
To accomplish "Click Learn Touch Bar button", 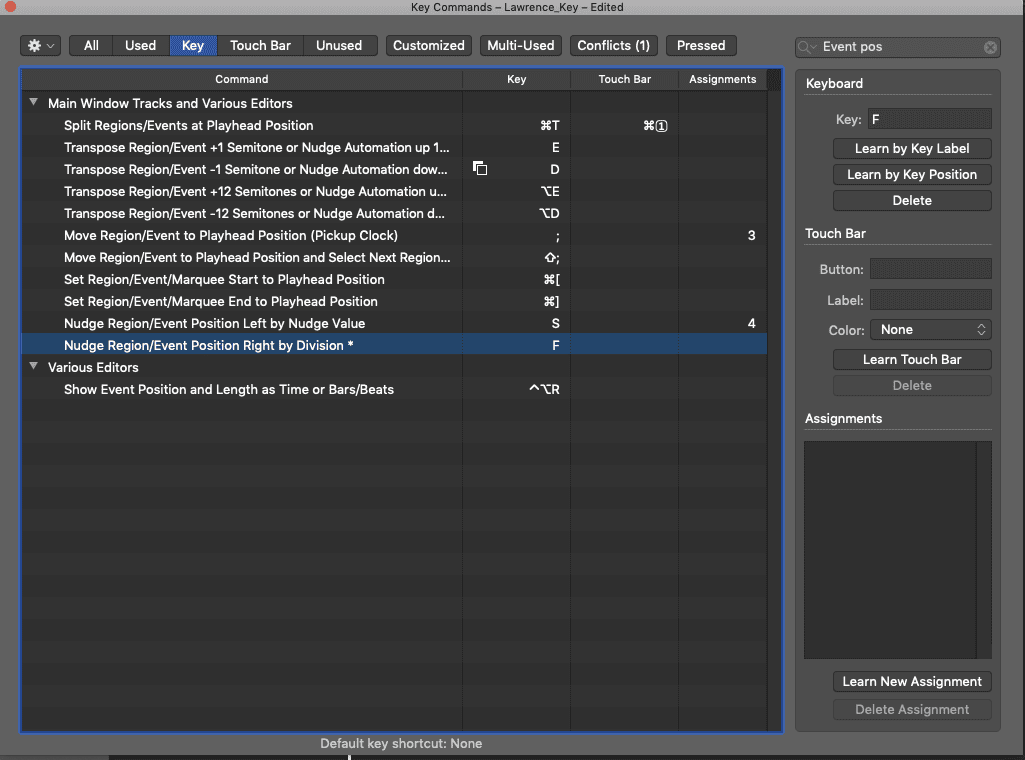I will point(912,359).
